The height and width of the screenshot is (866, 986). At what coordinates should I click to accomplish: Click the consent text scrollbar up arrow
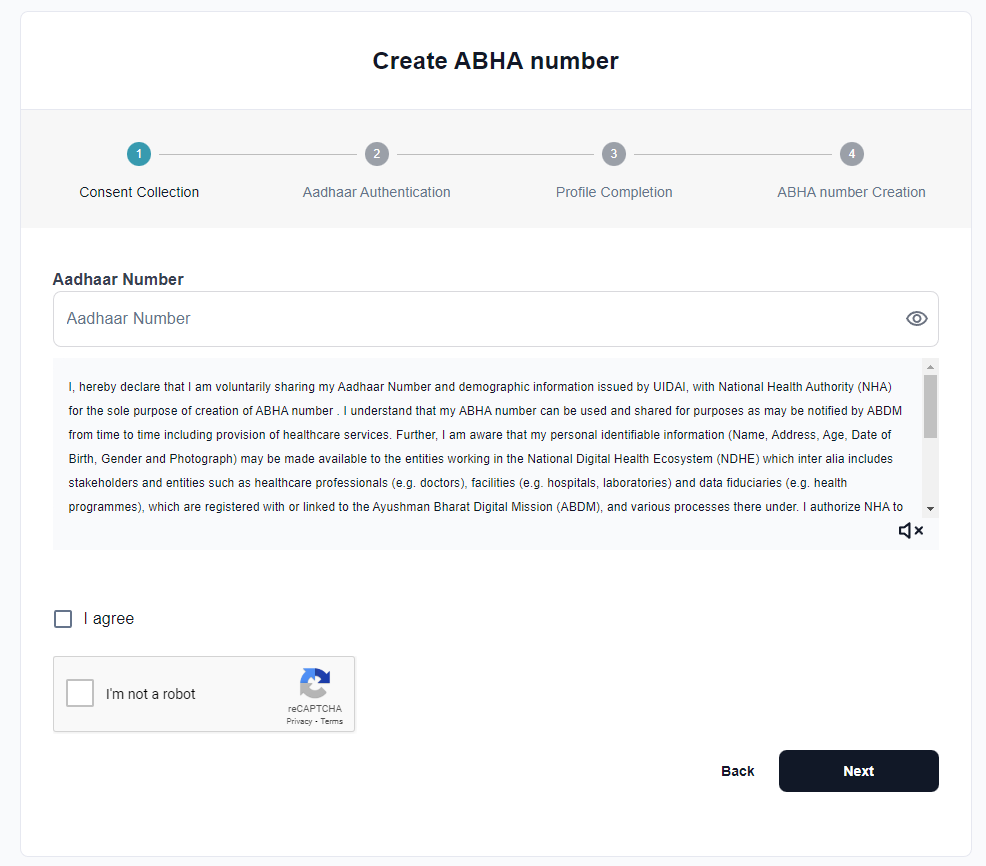coord(930,365)
